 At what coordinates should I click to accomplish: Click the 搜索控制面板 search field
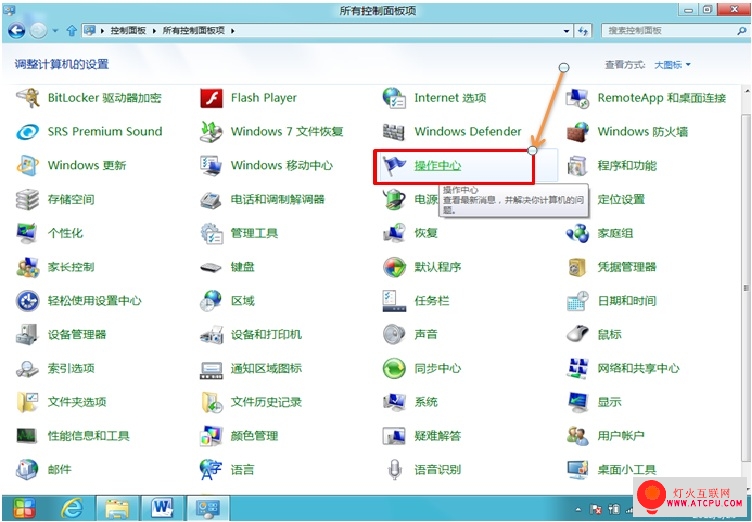coord(674,31)
